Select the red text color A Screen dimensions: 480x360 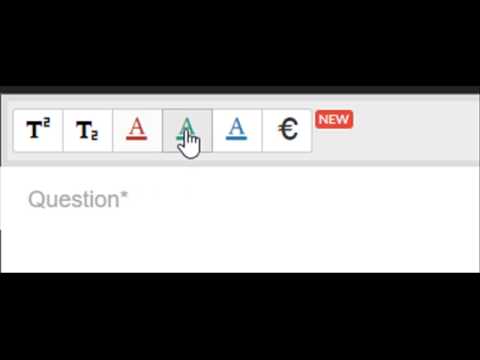137,130
